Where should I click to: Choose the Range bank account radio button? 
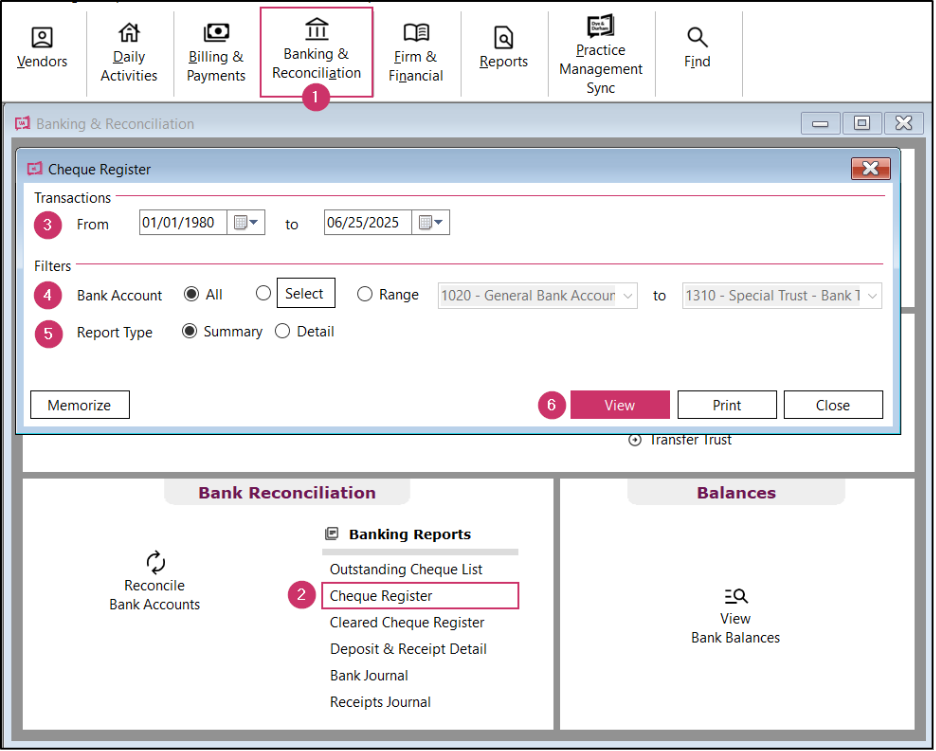[x=365, y=294]
